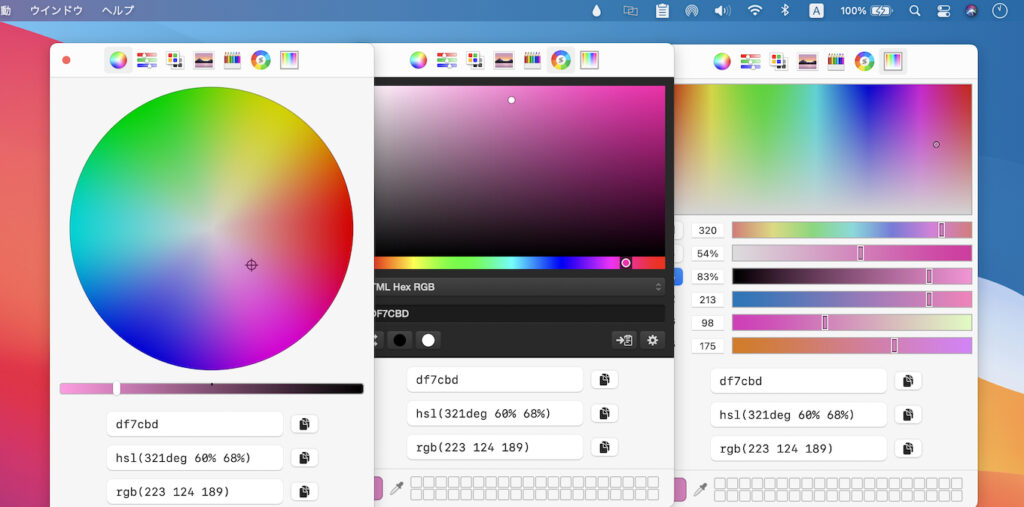Open the color sliders tab in the left window
The height and width of the screenshot is (507, 1024).
coord(147,60)
